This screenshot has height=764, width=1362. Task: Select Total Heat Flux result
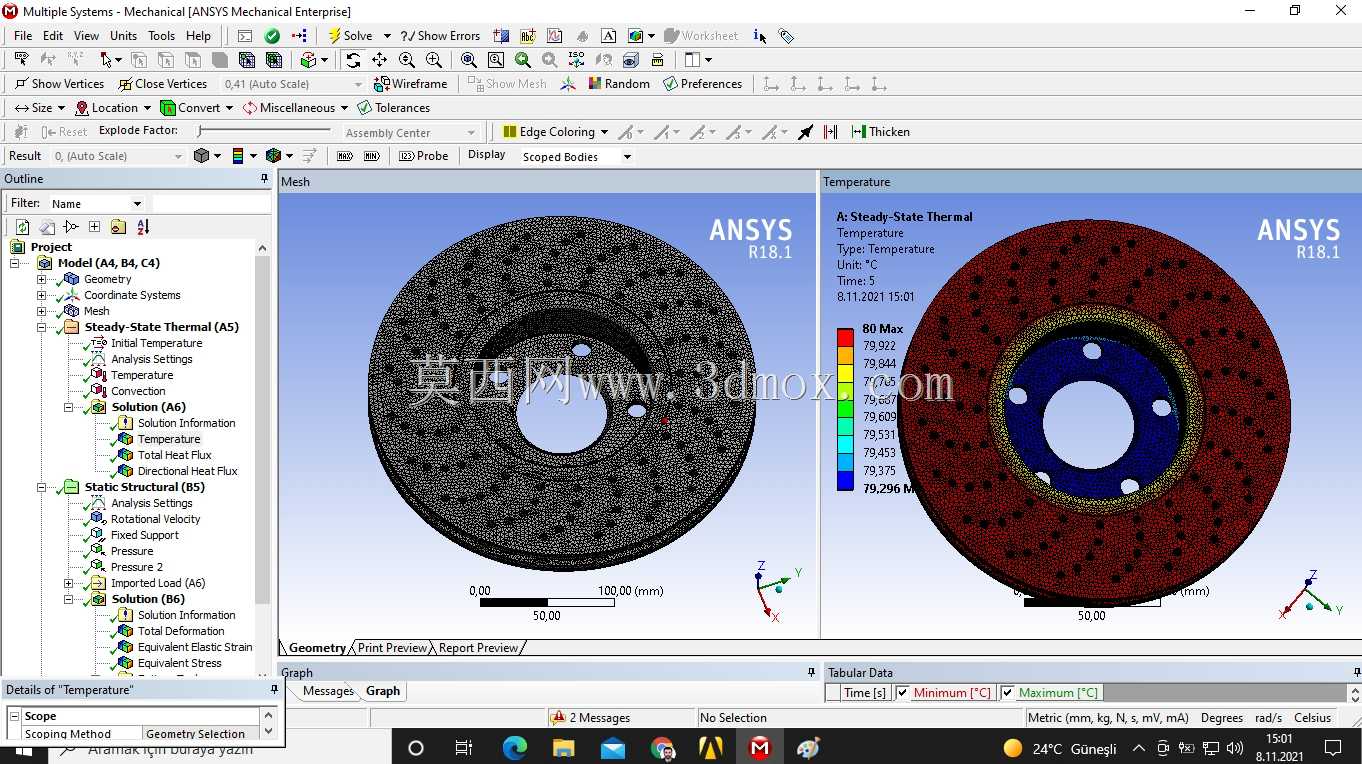(x=175, y=455)
